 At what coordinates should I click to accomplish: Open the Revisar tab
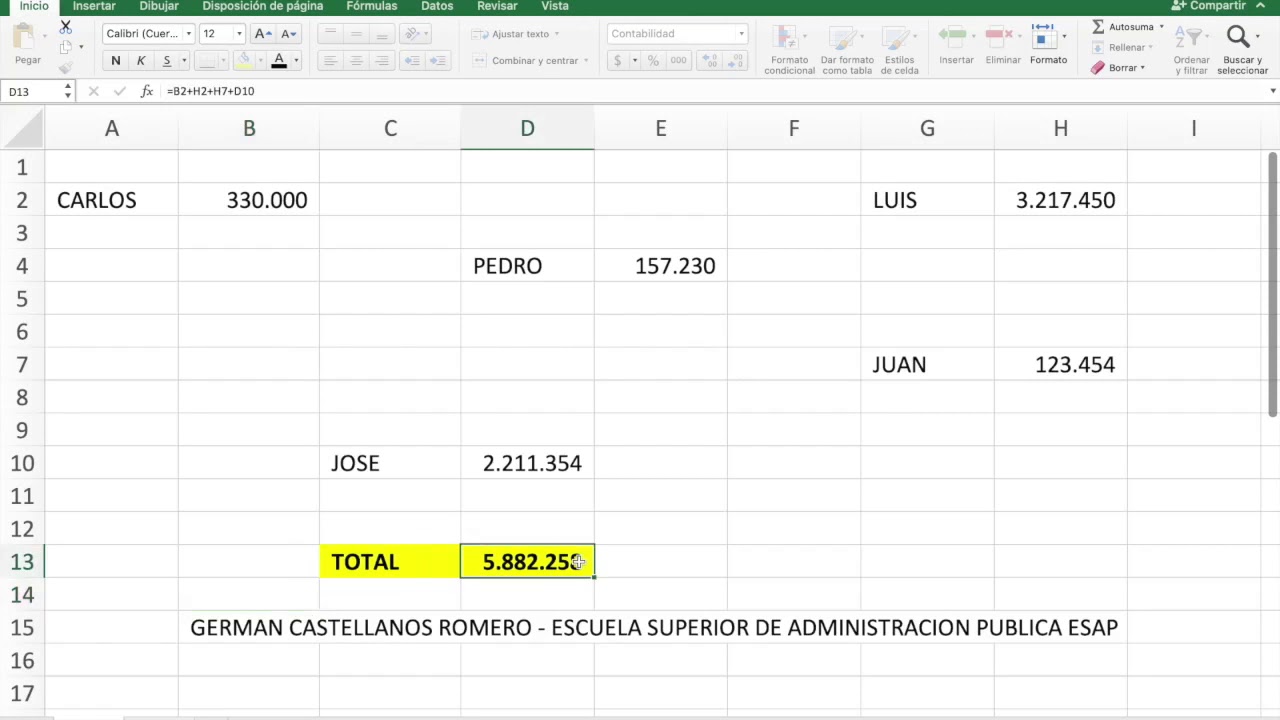497,6
